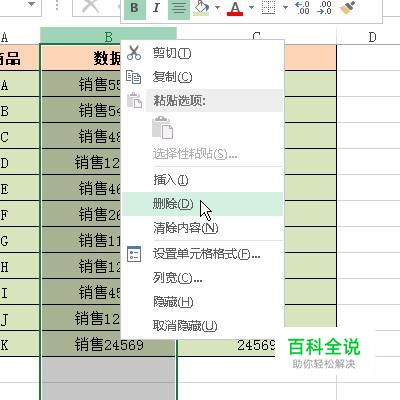Choose 取消隐藏(U) menu entry
400x400 pixels.
coord(203,326)
